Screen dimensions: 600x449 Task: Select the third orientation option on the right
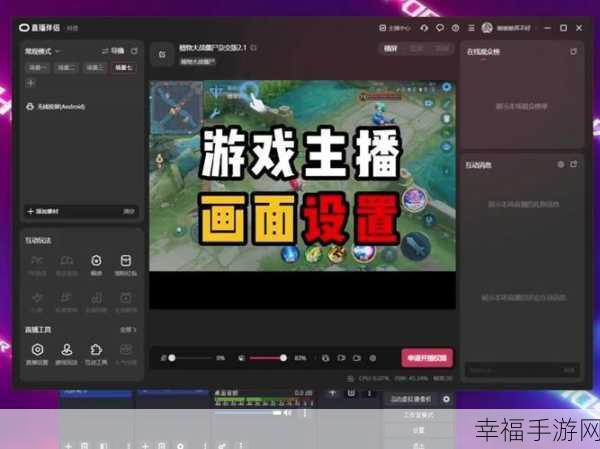pyautogui.click(x=441, y=49)
